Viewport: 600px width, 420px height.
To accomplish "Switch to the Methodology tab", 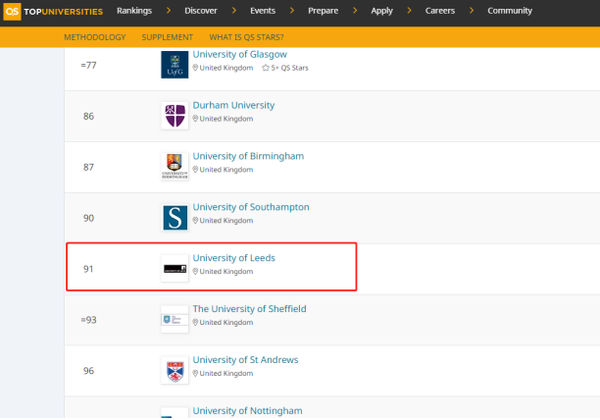I will 95,37.
